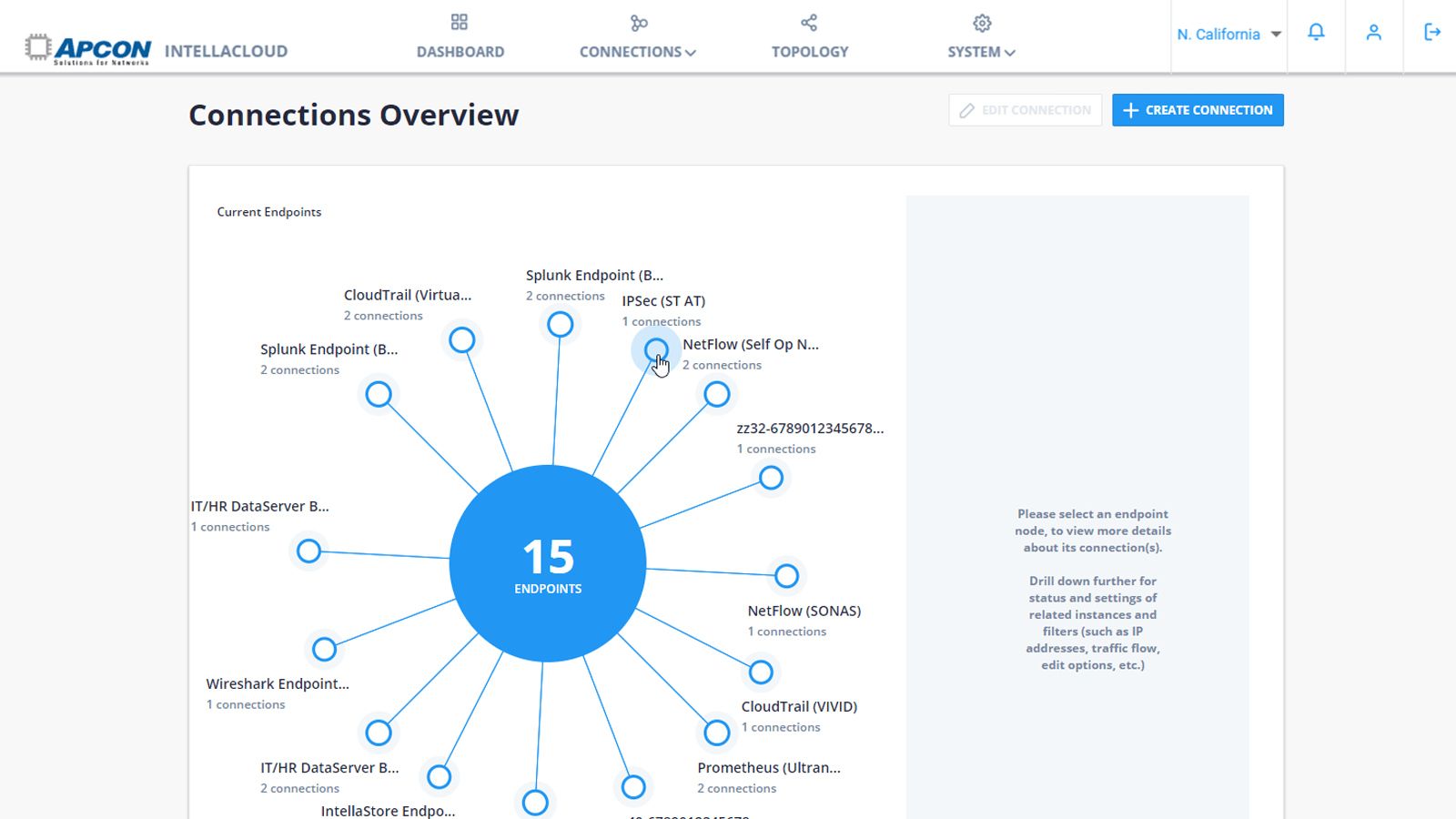This screenshot has height=819, width=1456.
Task: Select the Dashboard grid icon
Action: [459, 22]
